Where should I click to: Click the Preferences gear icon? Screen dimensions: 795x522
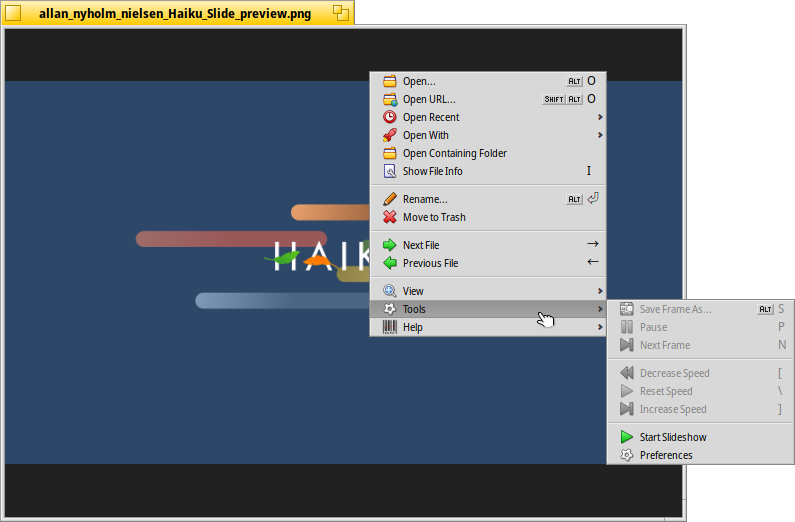627,455
